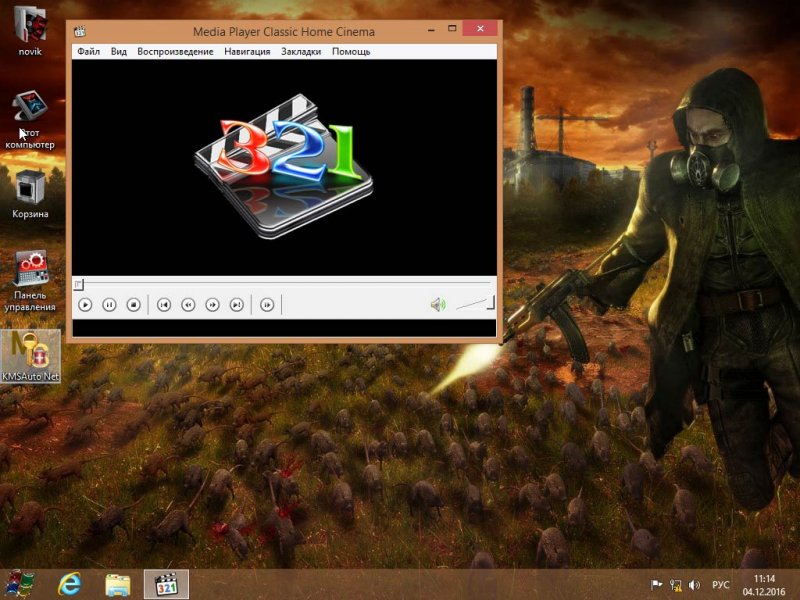Click the frame step button
800x600 pixels.
(267, 305)
